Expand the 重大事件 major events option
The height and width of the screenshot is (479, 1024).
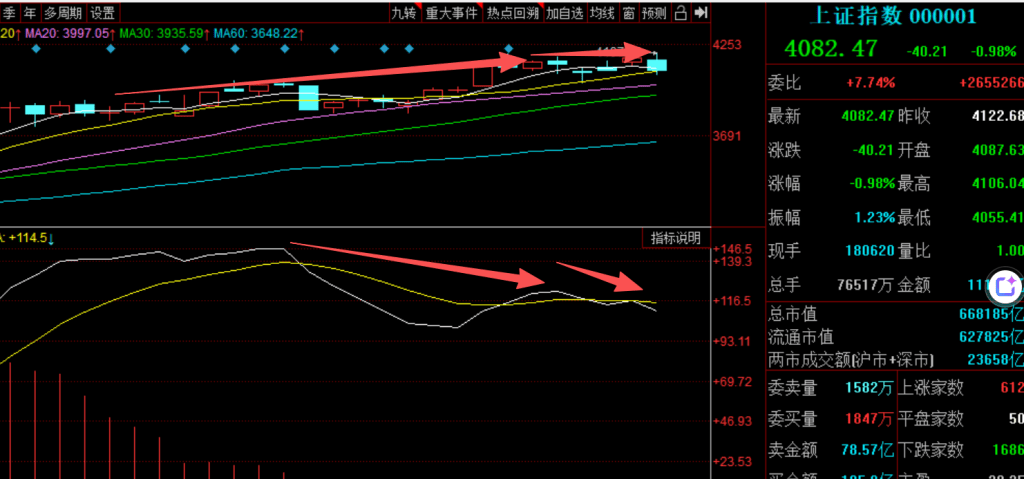click(x=452, y=13)
